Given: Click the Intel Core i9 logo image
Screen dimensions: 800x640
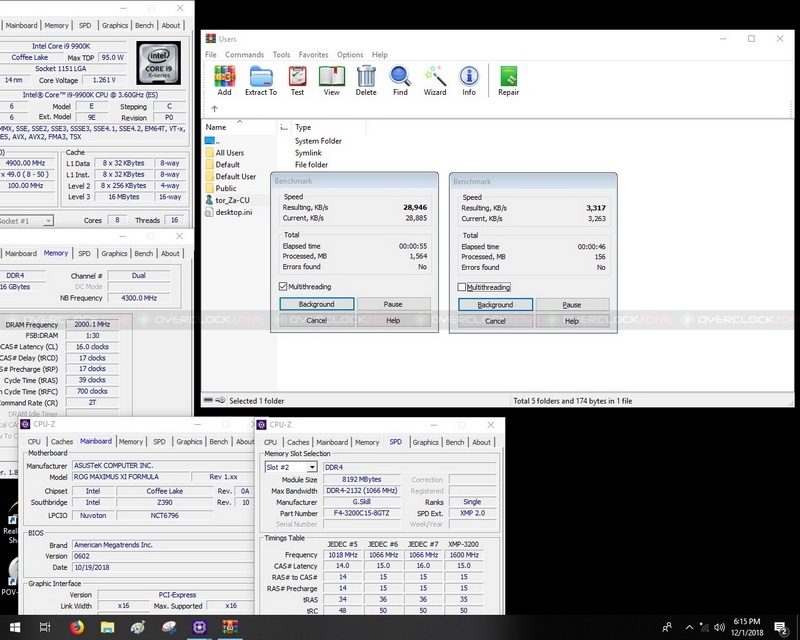Looking at the screenshot, I should point(159,63).
